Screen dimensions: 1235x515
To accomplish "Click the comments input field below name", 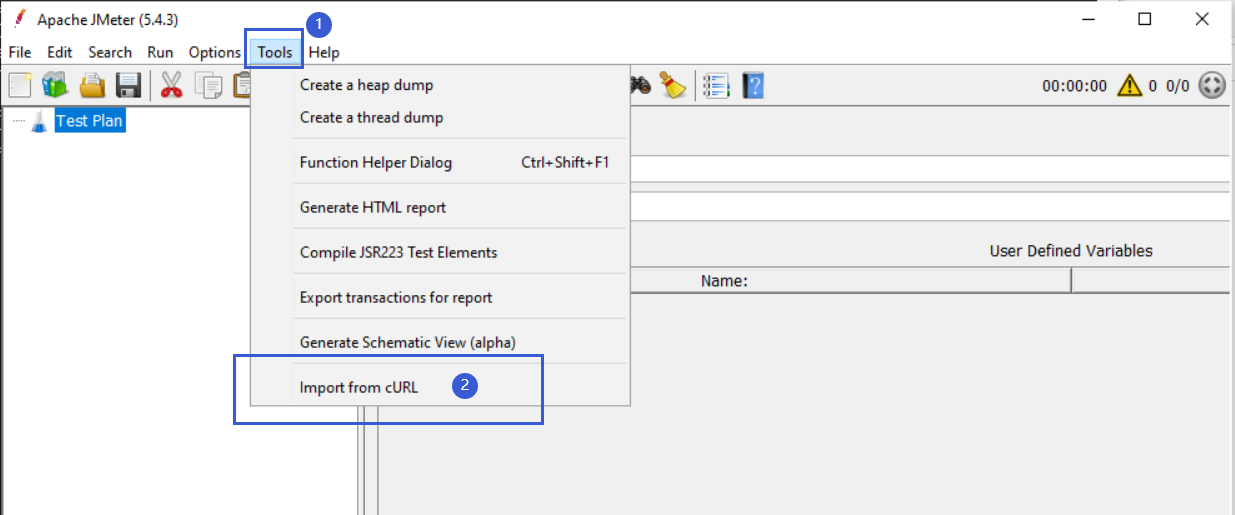I will click(x=930, y=206).
